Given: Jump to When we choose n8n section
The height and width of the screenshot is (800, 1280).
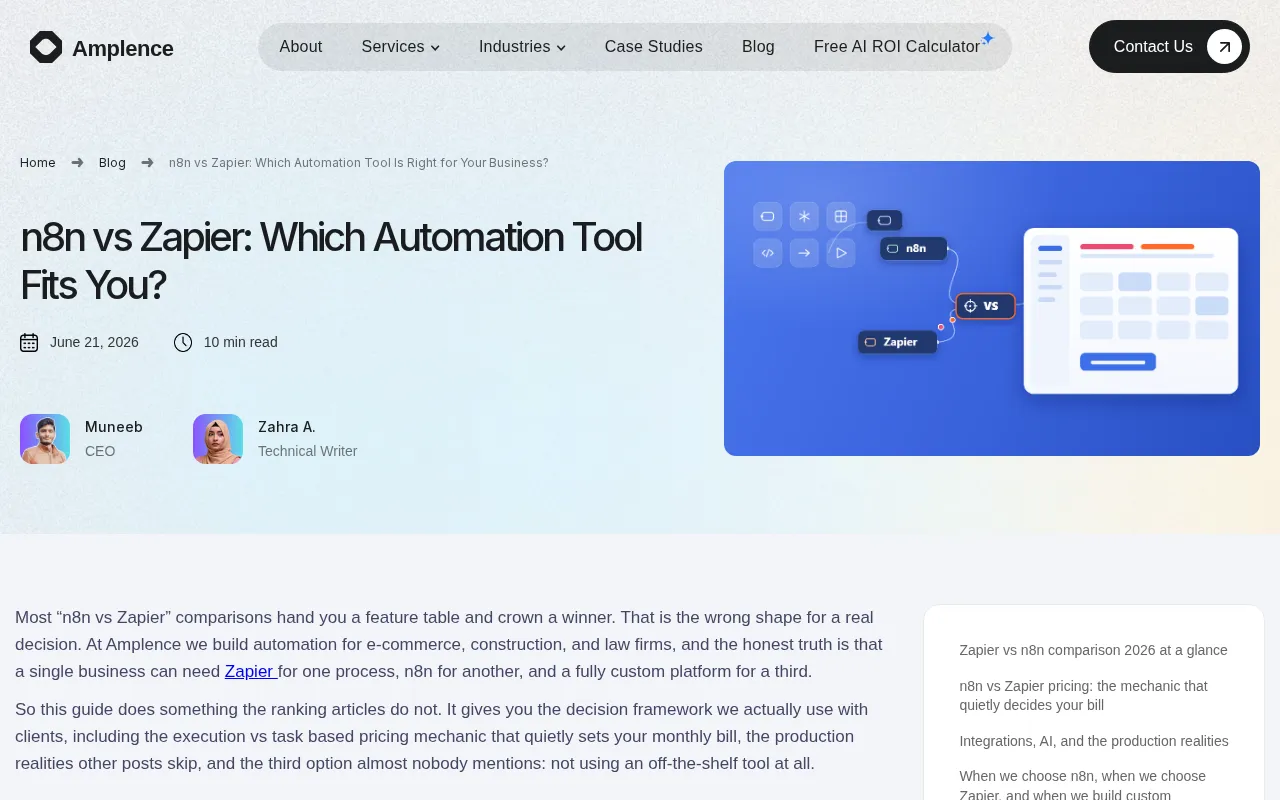Looking at the screenshot, I should pyautogui.click(x=1082, y=785).
